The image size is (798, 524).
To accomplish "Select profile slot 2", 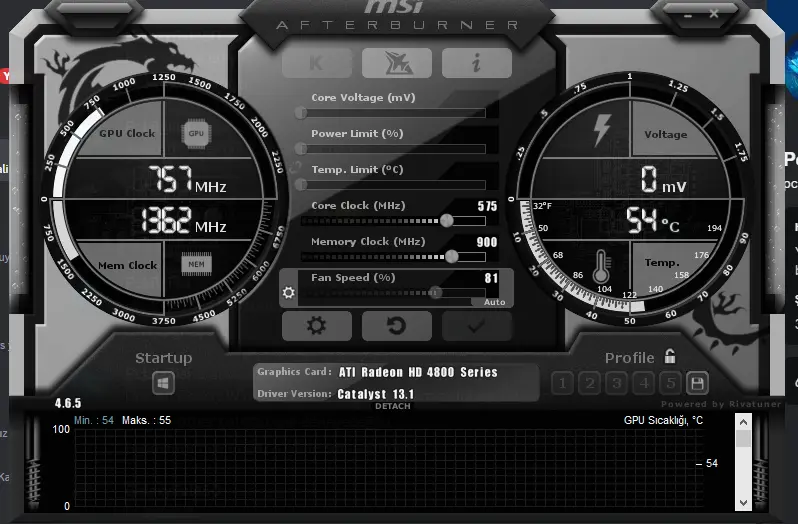I will 590,383.
